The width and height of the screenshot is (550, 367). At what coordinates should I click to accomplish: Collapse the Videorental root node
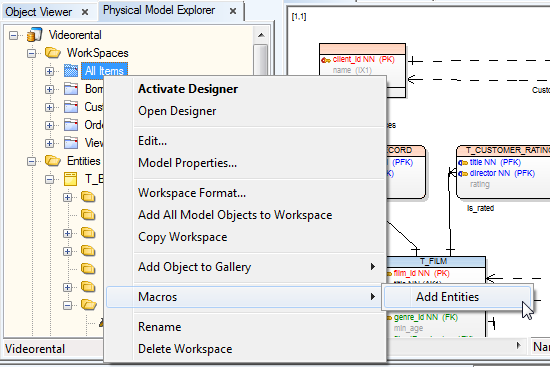click(x=13, y=35)
